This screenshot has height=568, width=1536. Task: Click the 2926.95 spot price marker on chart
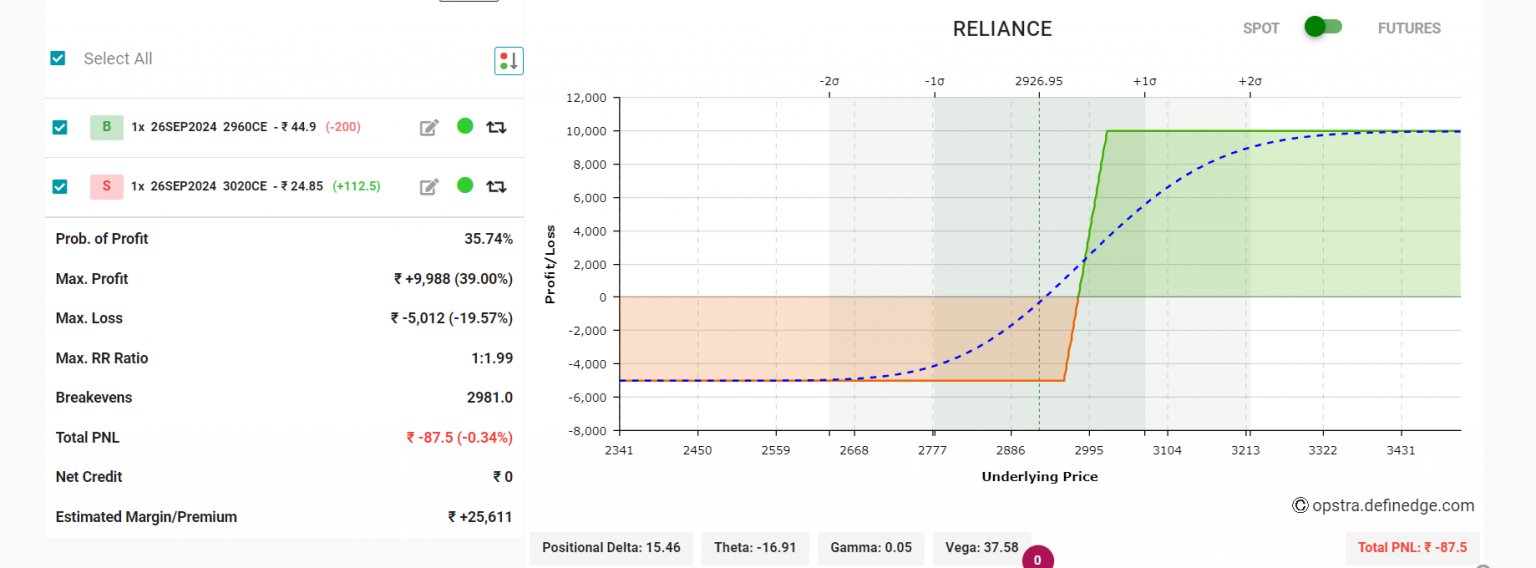tap(1038, 81)
